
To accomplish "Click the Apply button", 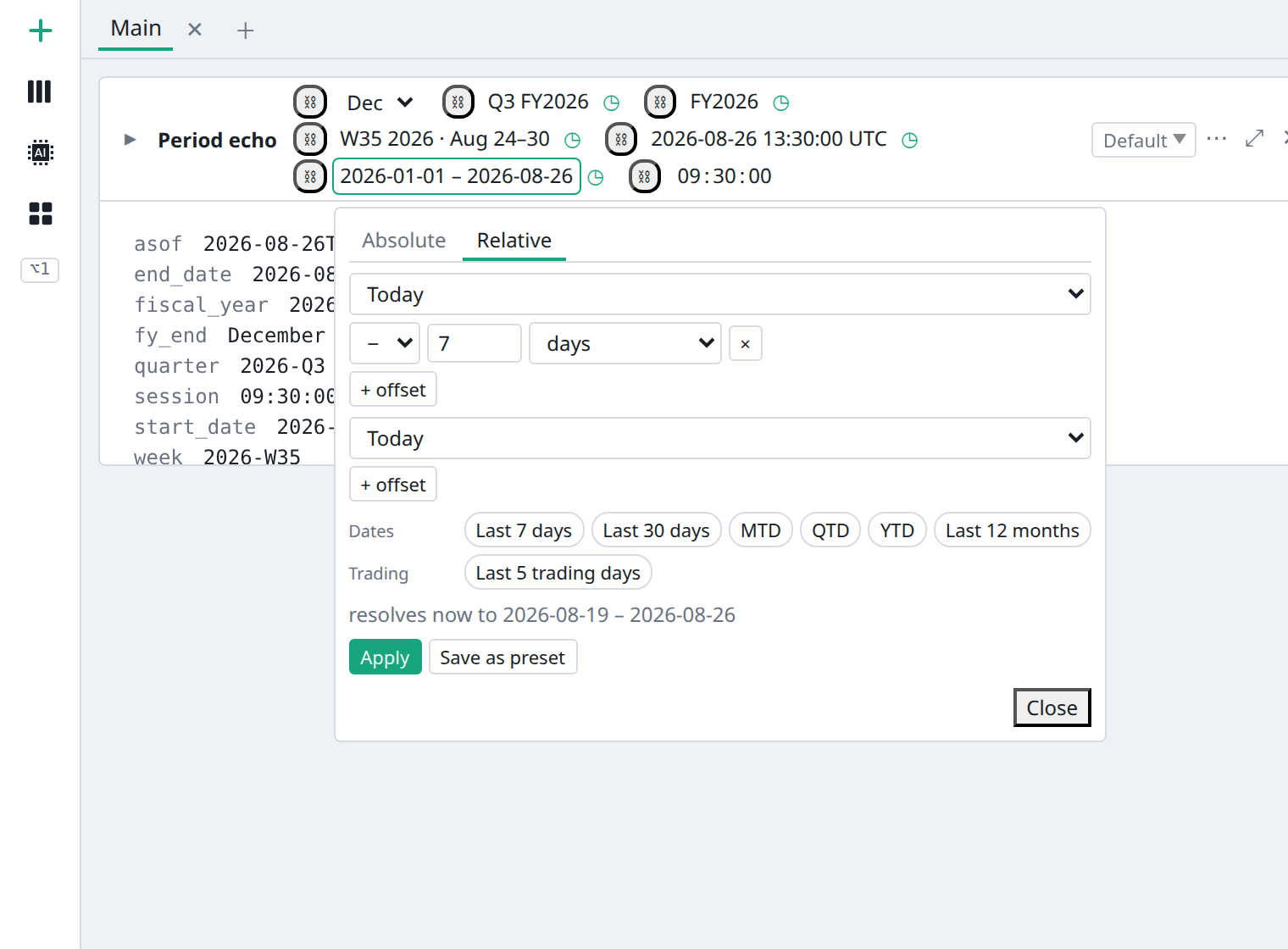I will pyautogui.click(x=386, y=657).
